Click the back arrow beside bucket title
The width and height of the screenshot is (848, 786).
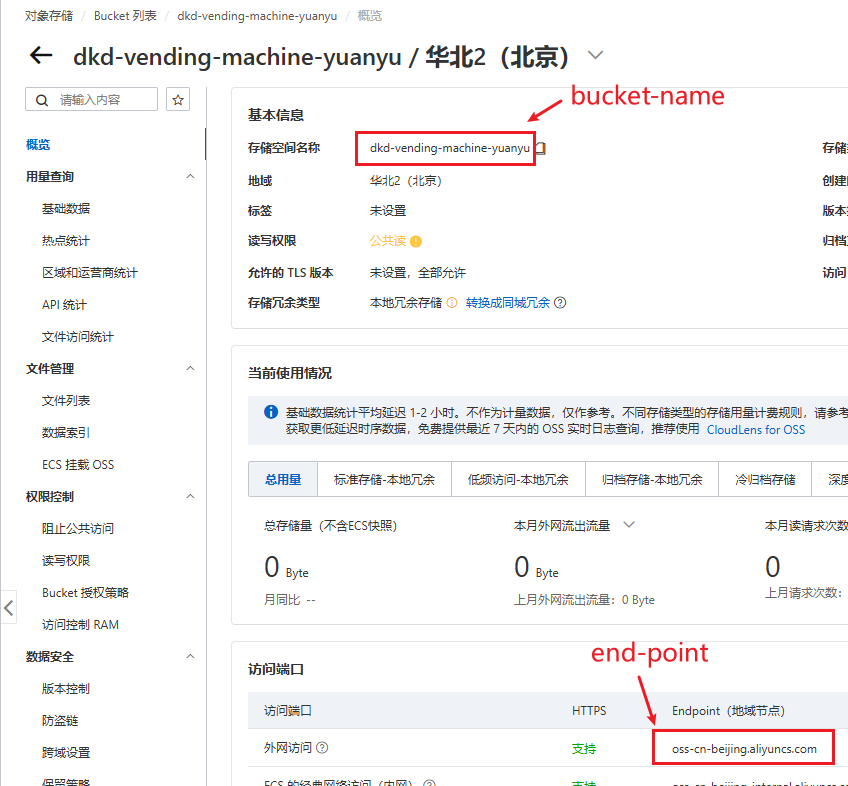tap(41, 56)
